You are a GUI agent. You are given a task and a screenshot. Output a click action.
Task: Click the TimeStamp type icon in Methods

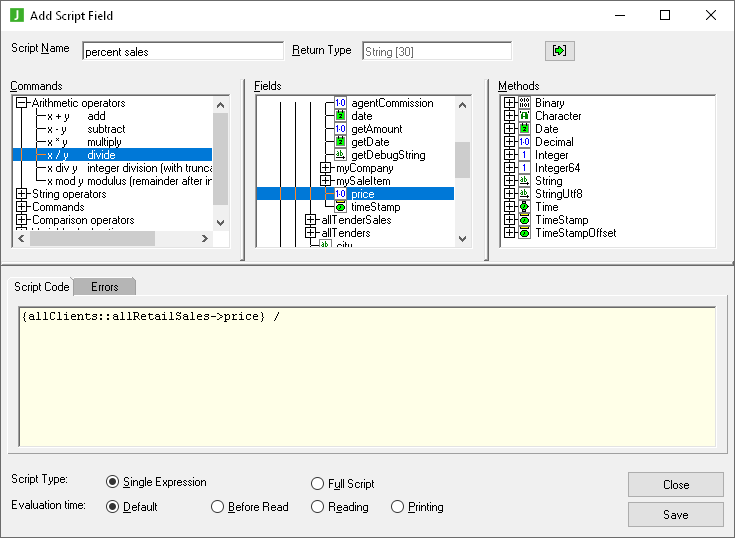[x=525, y=220]
